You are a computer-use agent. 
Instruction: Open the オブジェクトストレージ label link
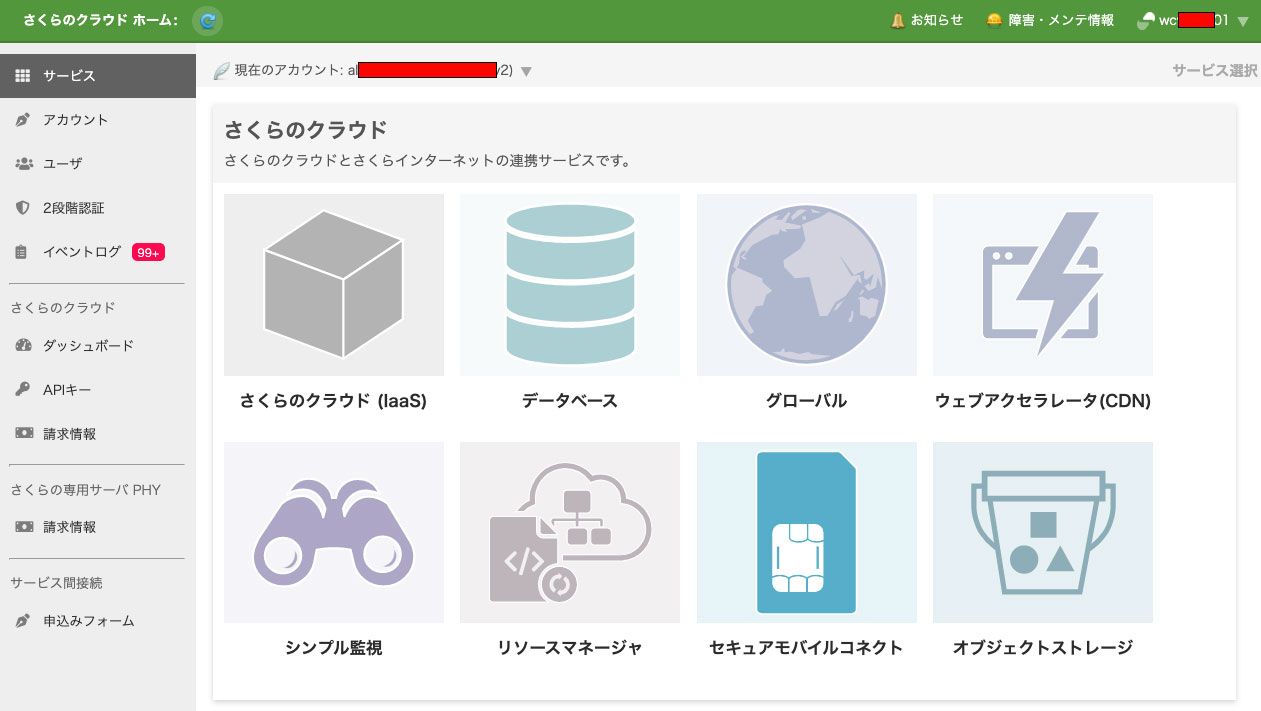(1043, 648)
